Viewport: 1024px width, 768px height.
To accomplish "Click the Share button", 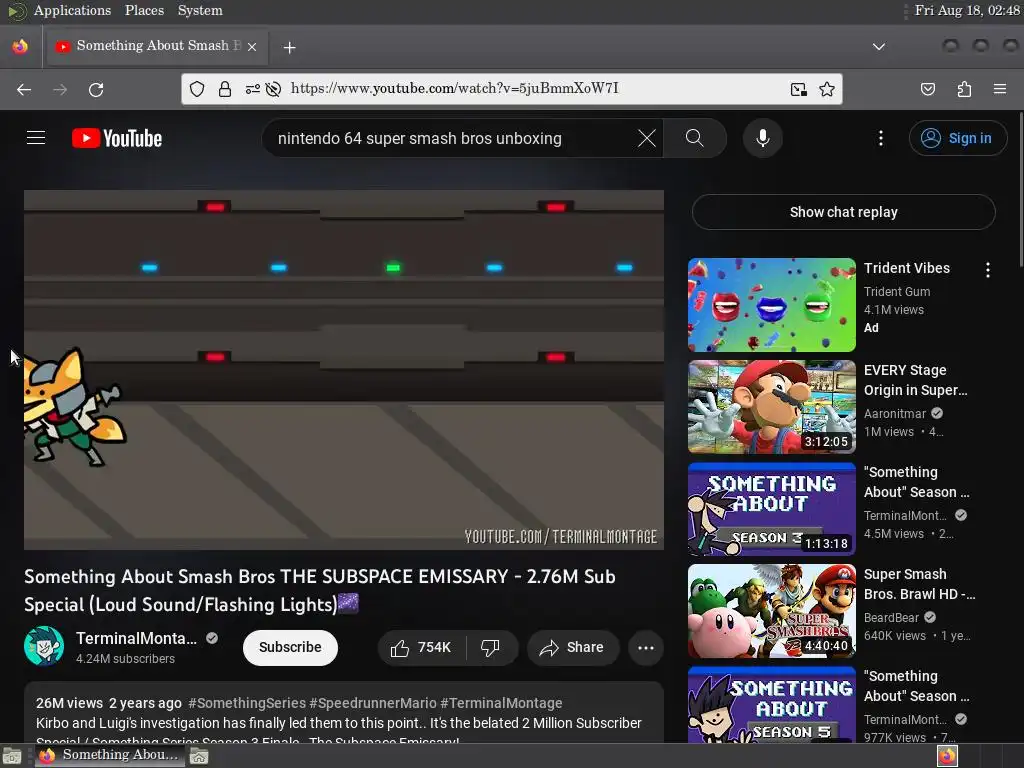I will click(x=572, y=647).
